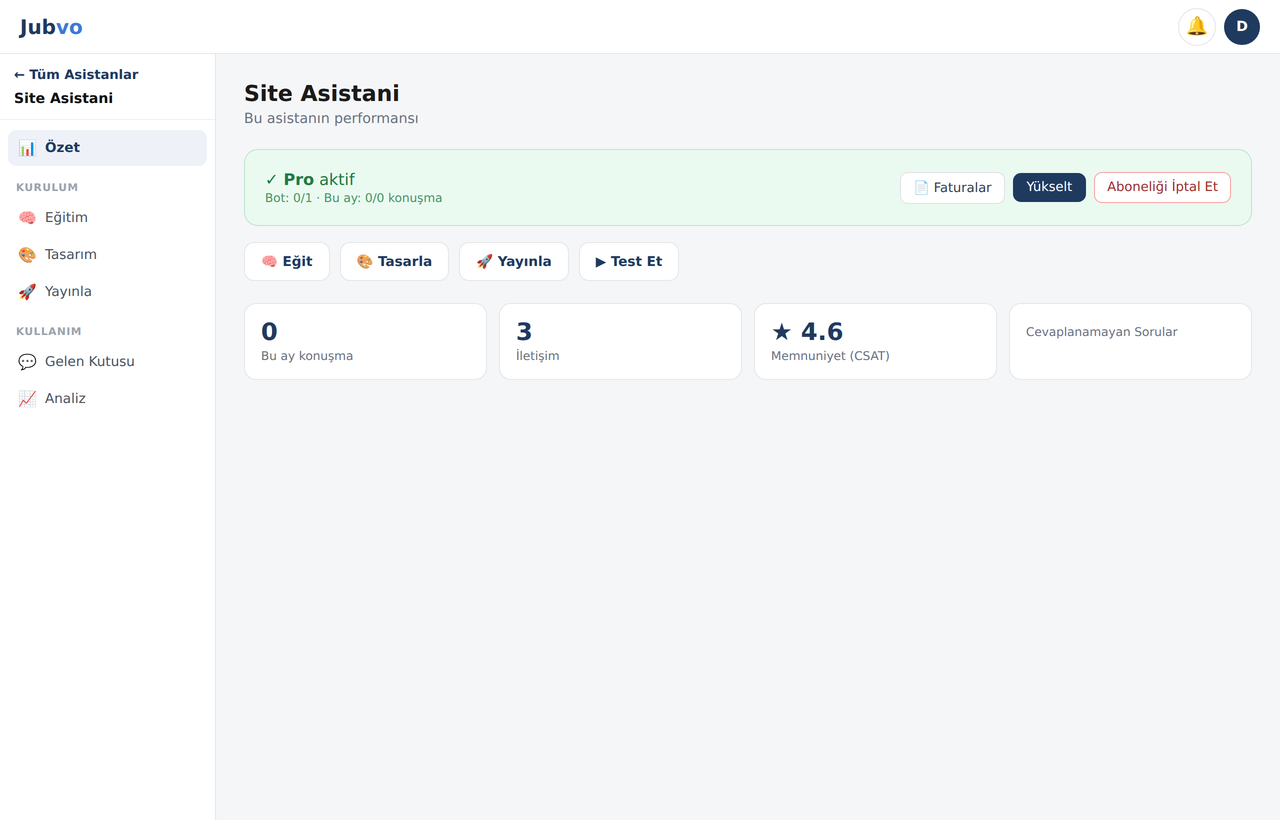Open the İletişim stat card
The width and height of the screenshot is (1280, 820).
620,342
